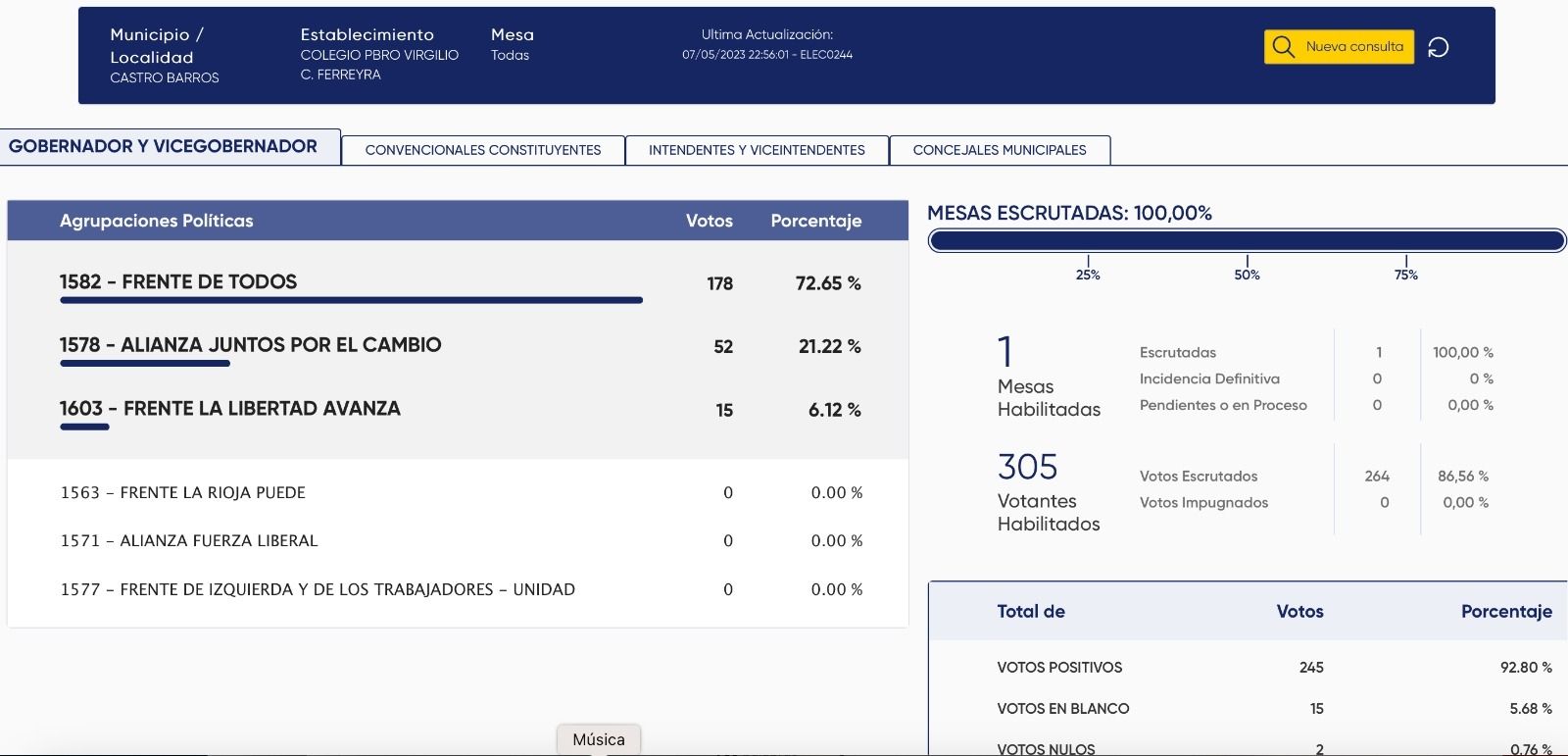This screenshot has height=756, width=1568.
Task: Click the circular refresh arrow icon
Action: 1438,47
